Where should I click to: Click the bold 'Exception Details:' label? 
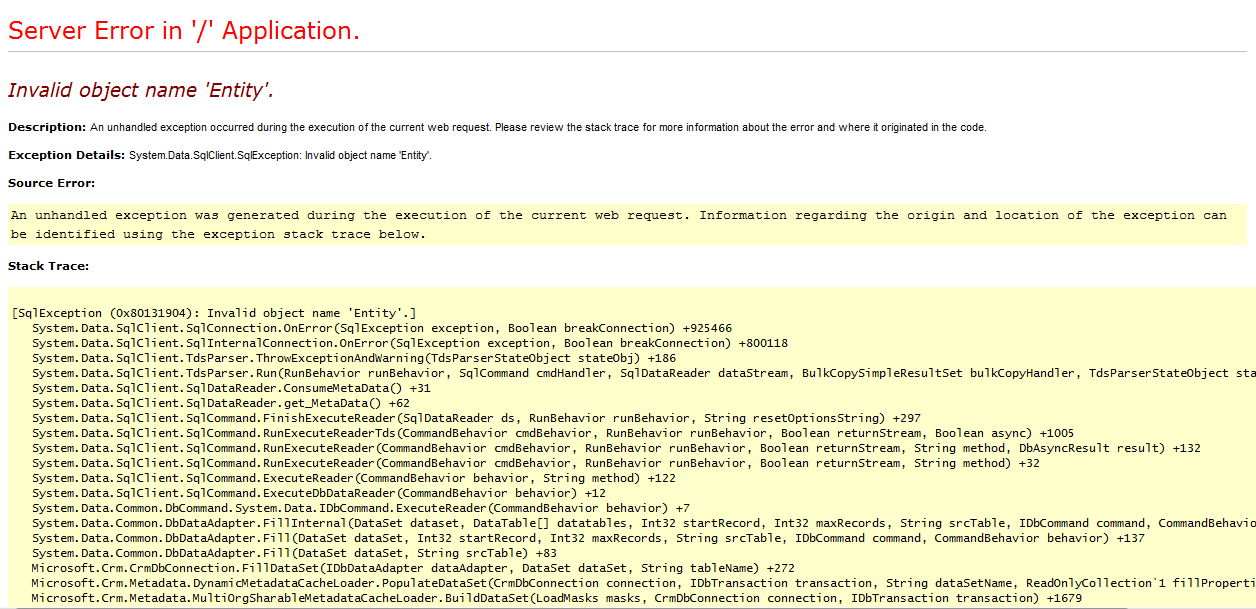pos(67,155)
